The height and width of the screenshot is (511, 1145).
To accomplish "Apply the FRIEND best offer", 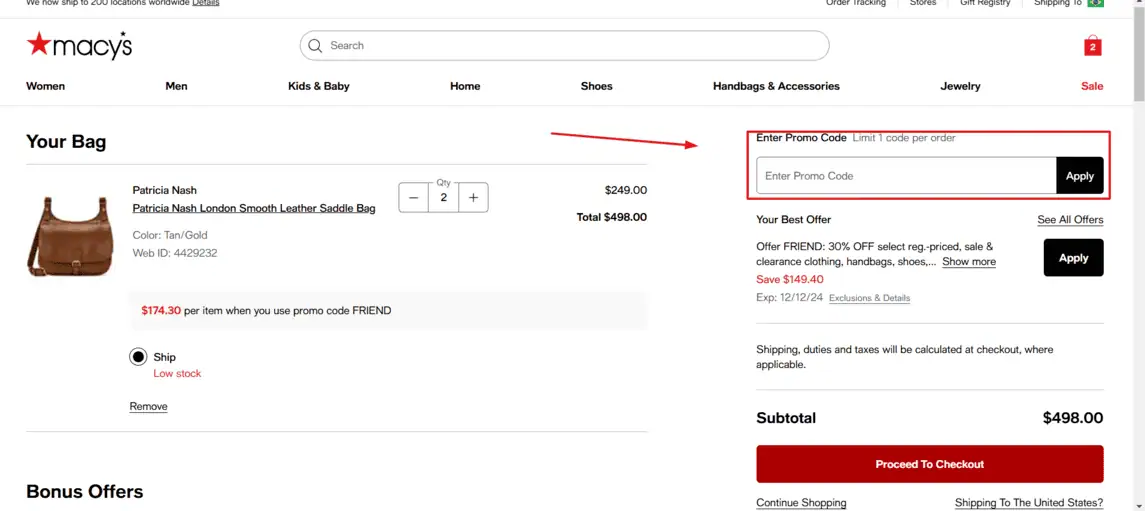I will [x=1073, y=258].
